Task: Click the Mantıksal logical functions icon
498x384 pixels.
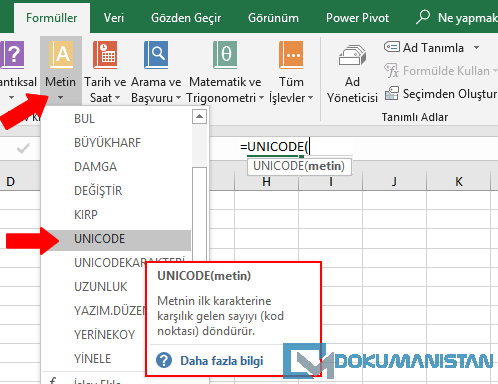Action: click(x=12, y=55)
